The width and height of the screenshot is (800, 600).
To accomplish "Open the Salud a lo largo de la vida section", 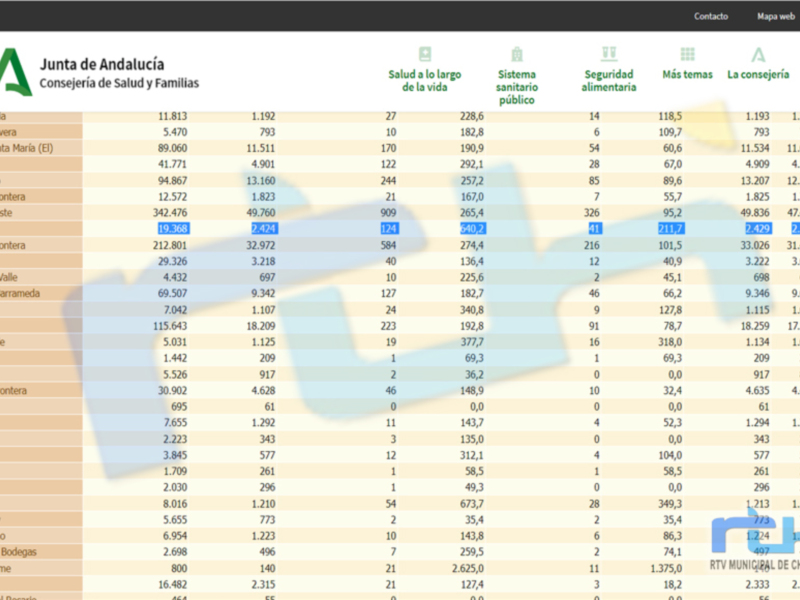I will pos(426,62).
